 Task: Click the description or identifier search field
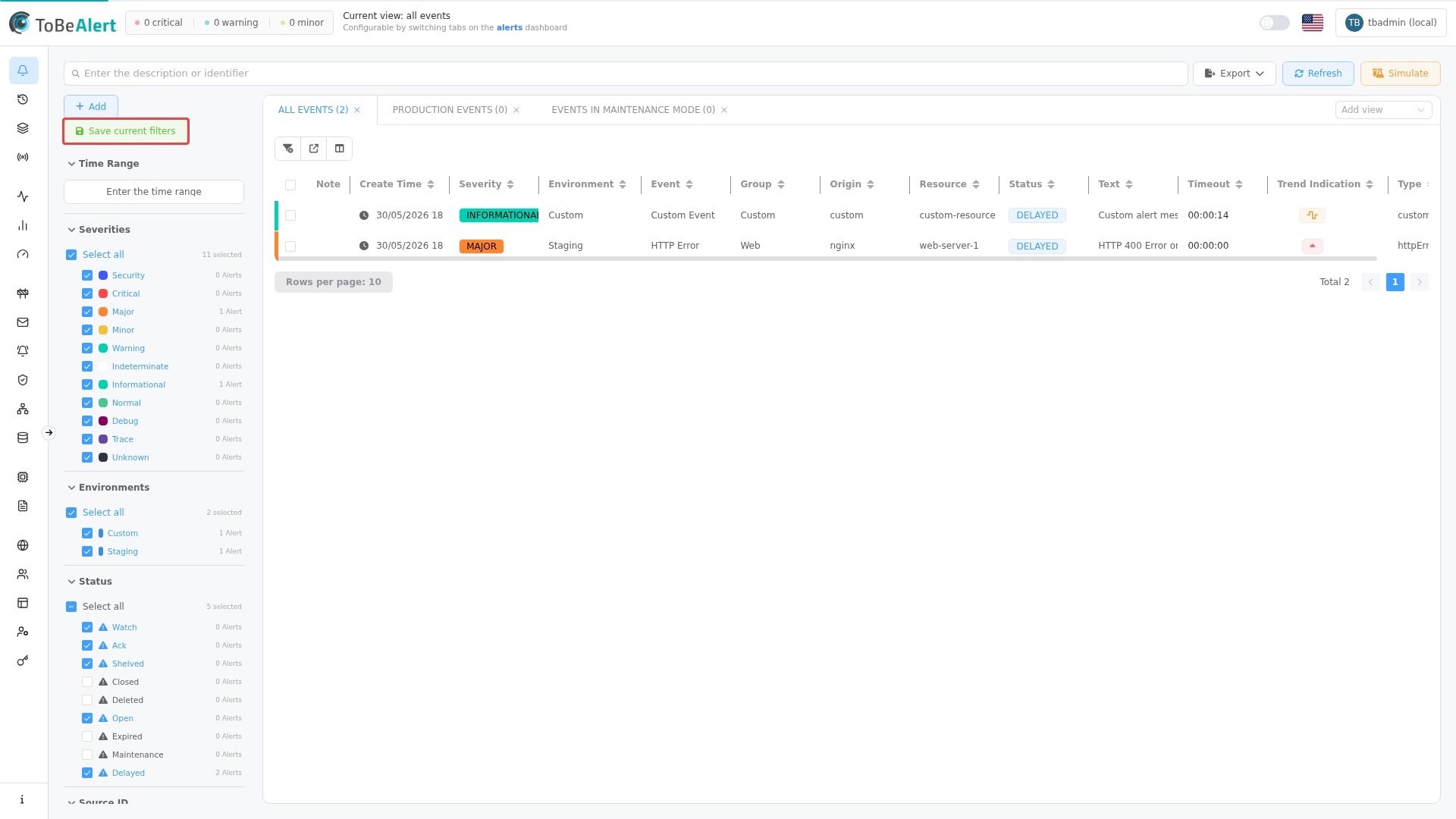click(626, 74)
